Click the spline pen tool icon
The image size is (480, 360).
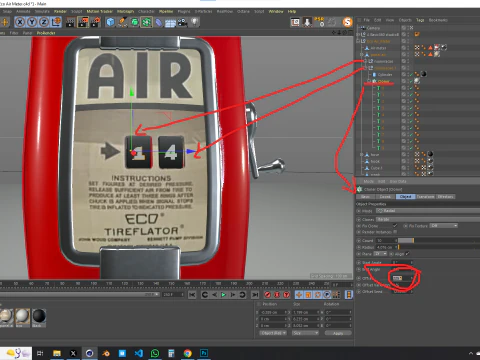tap(122, 22)
